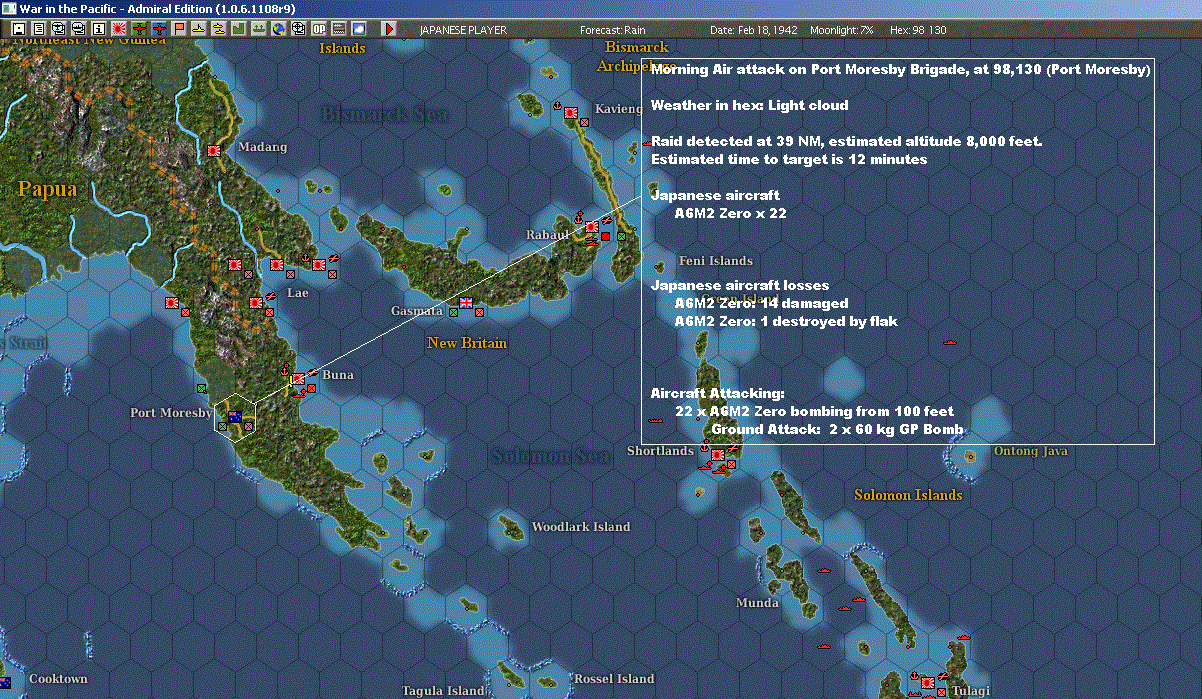Image resolution: width=1202 pixels, height=699 pixels.
Task: Click the 'Port Moresby' map label
Action: (x=171, y=413)
